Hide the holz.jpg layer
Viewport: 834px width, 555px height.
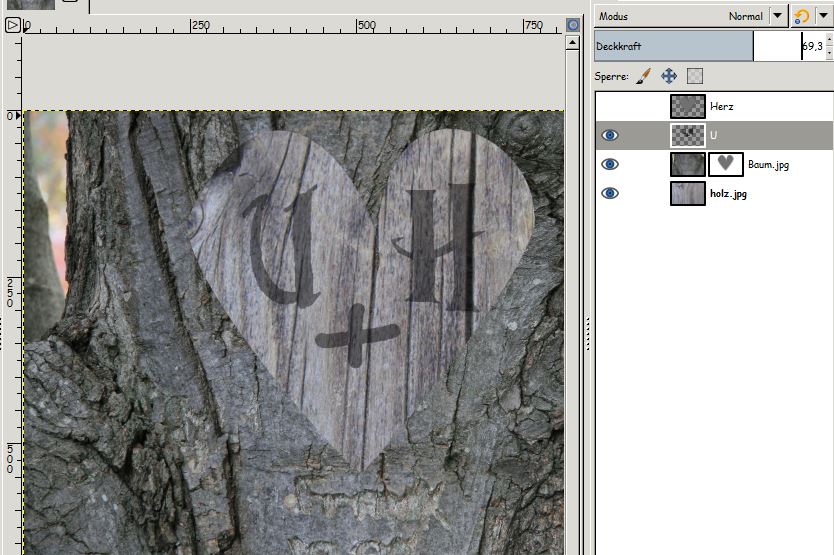click(x=610, y=193)
